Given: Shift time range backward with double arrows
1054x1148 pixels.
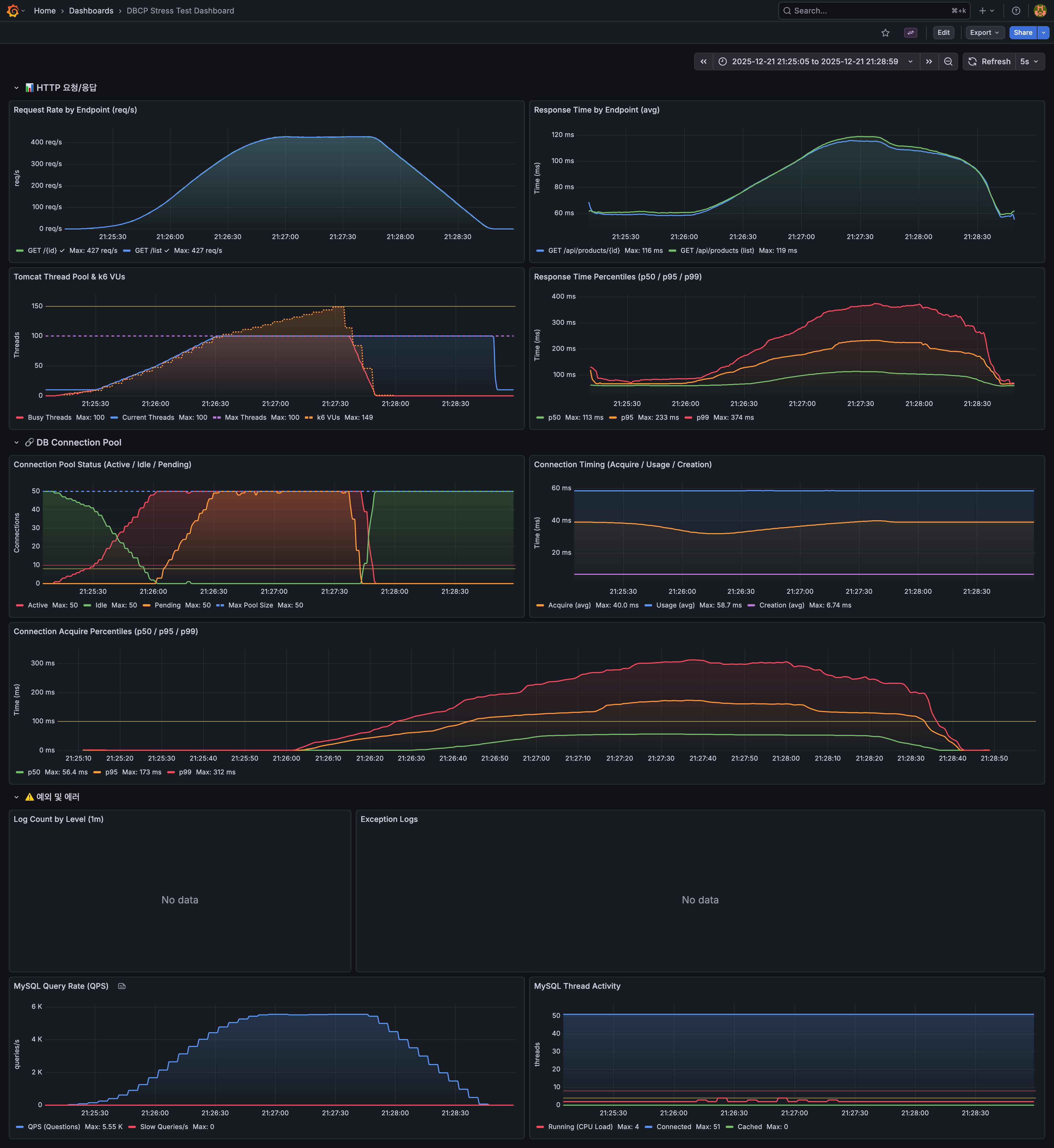Looking at the screenshot, I should [703, 61].
